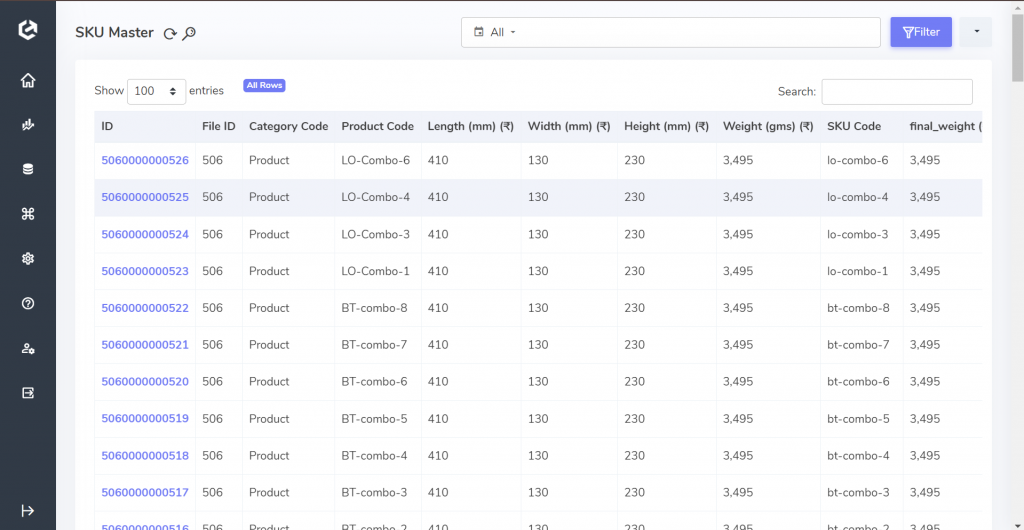Click the logout icon in sidebar
This screenshot has width=1024, height=530.
pos(27,393)
